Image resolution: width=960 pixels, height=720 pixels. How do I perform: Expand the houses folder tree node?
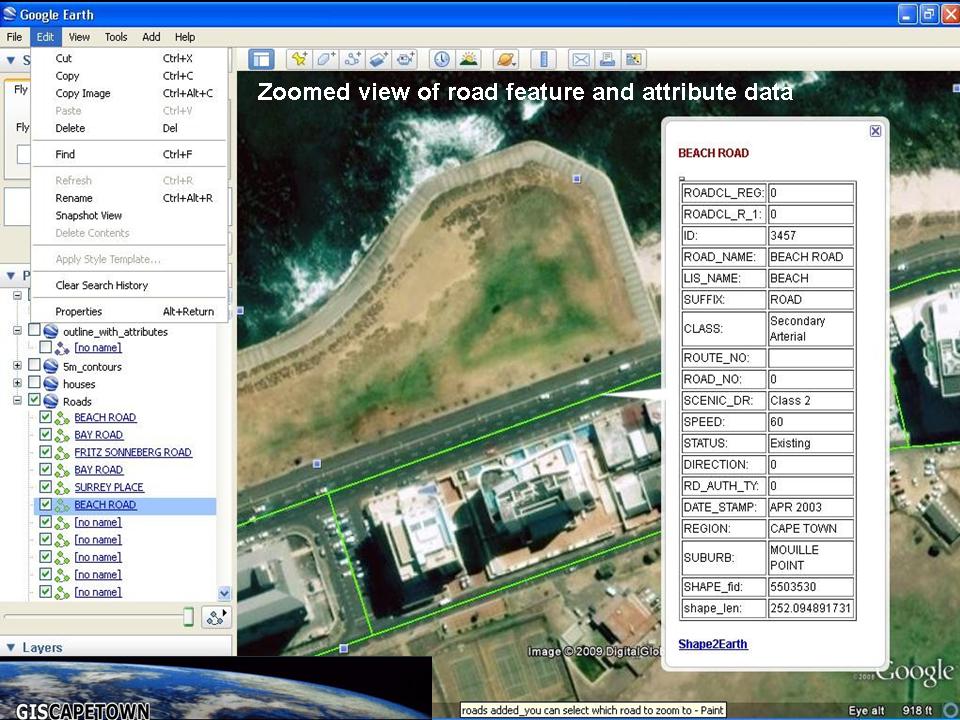tap(17, 384)
